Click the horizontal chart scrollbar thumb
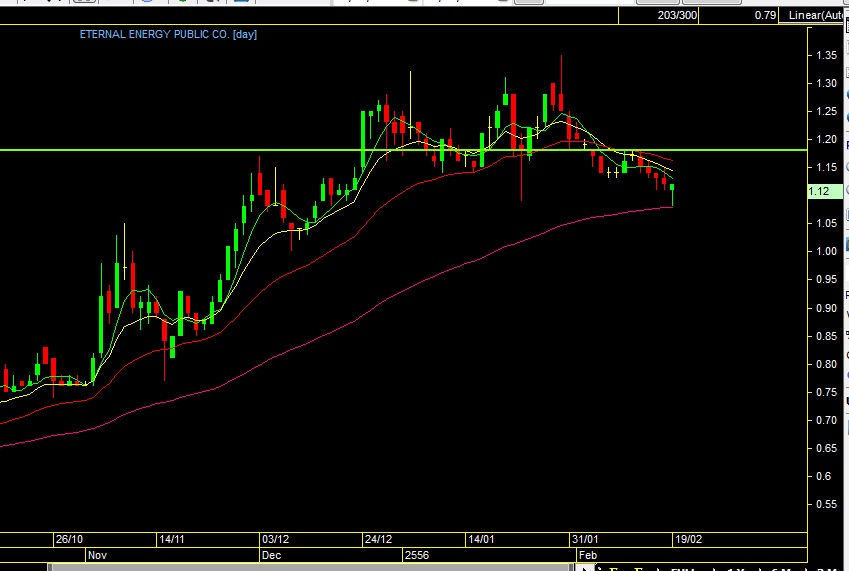This screenshot has width=849, height=571. [310, 568]
